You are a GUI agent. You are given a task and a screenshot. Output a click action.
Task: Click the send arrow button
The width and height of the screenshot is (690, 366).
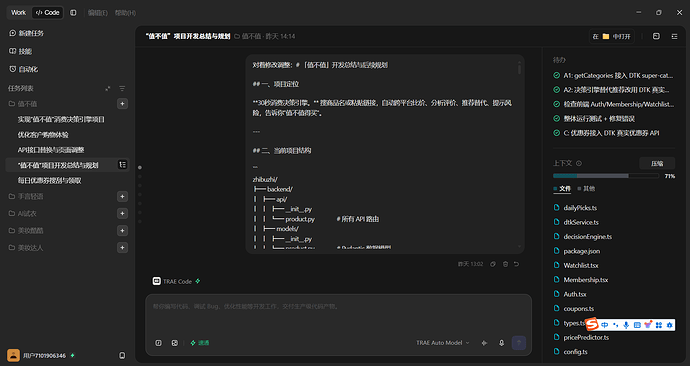click(x=518, y=343)
